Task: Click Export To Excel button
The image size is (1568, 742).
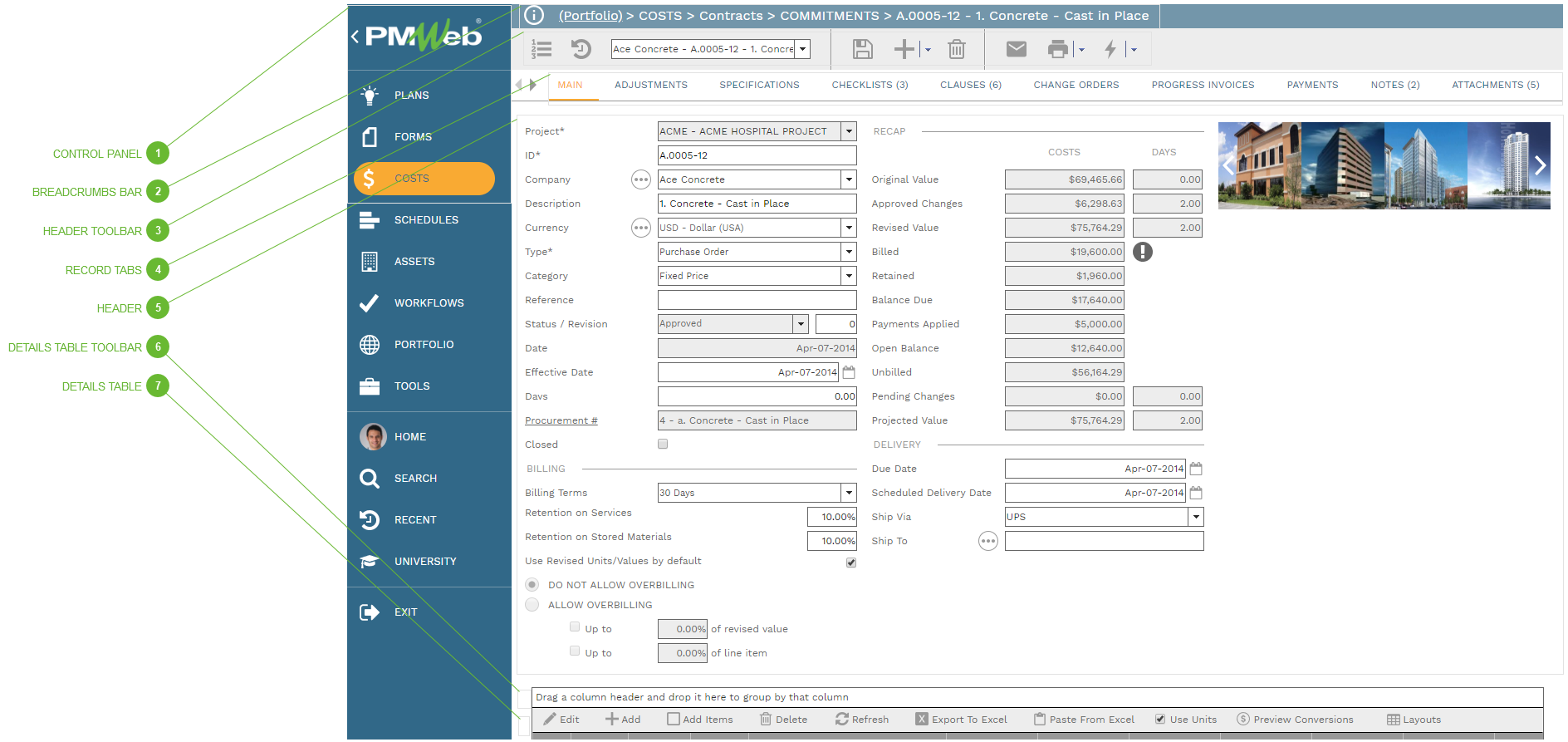Action: point(961,720)
